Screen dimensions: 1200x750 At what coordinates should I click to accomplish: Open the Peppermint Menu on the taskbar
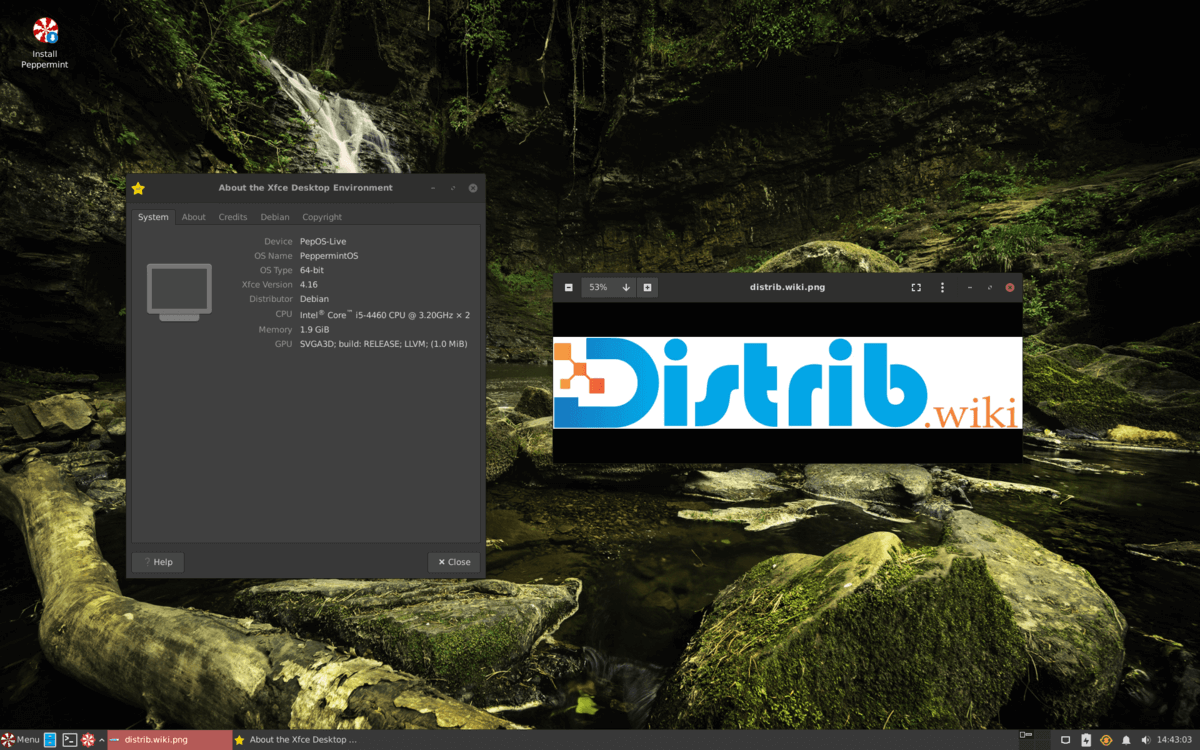pos(21,740)
